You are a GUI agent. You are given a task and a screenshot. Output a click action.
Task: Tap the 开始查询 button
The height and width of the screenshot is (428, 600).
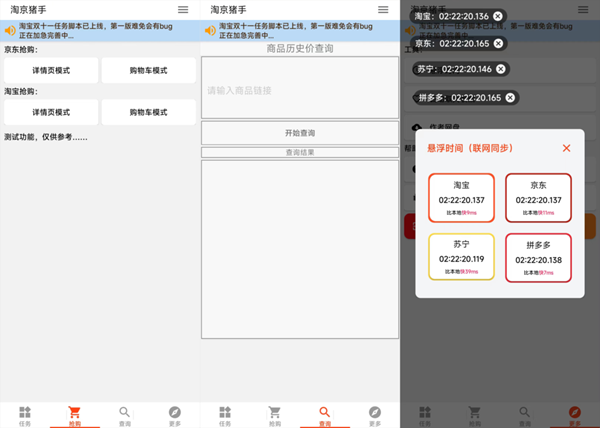coord(300,133)
